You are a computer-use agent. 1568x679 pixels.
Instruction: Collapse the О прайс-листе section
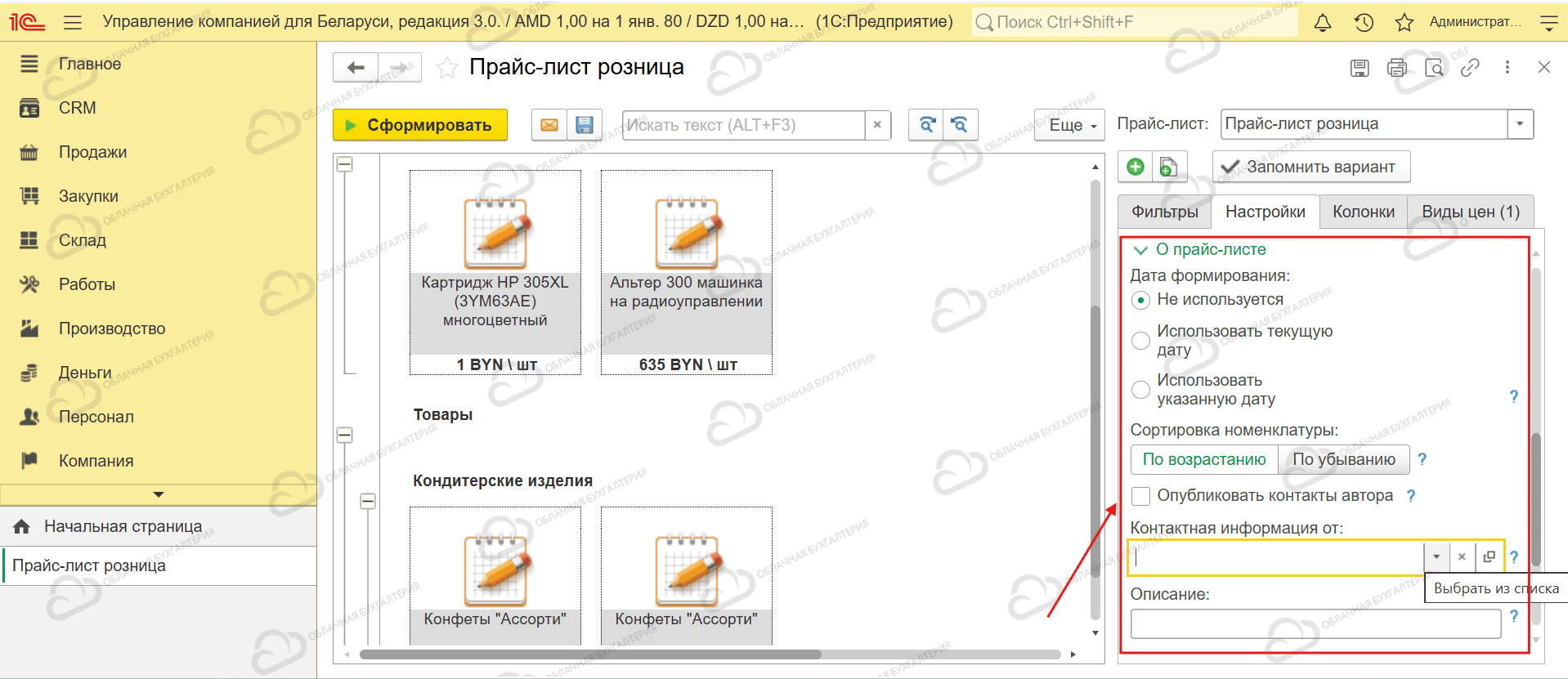pyautogui.click(x=1141, y=250)
